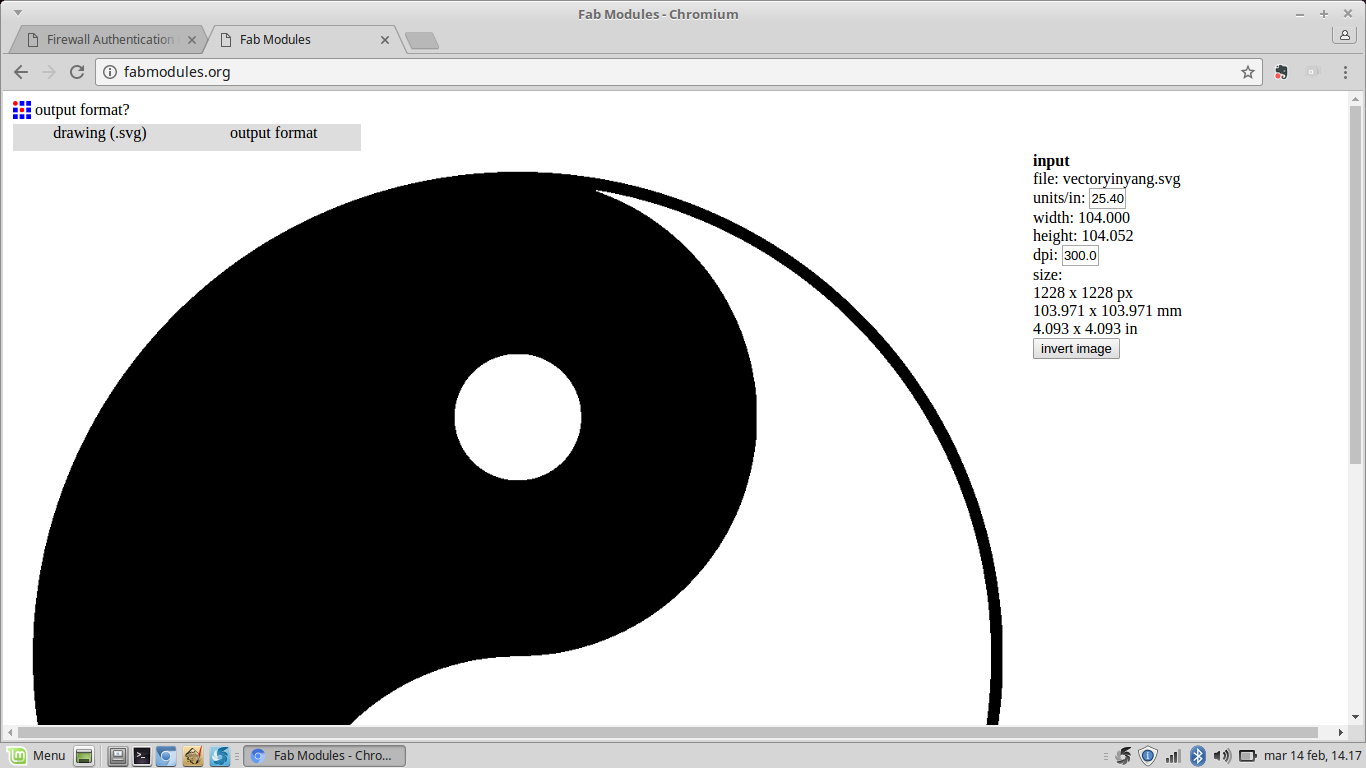The width and height of the screenshot is (1366, 768).
Task: Maximize the Chromium window
Action: coord(1324,14)
